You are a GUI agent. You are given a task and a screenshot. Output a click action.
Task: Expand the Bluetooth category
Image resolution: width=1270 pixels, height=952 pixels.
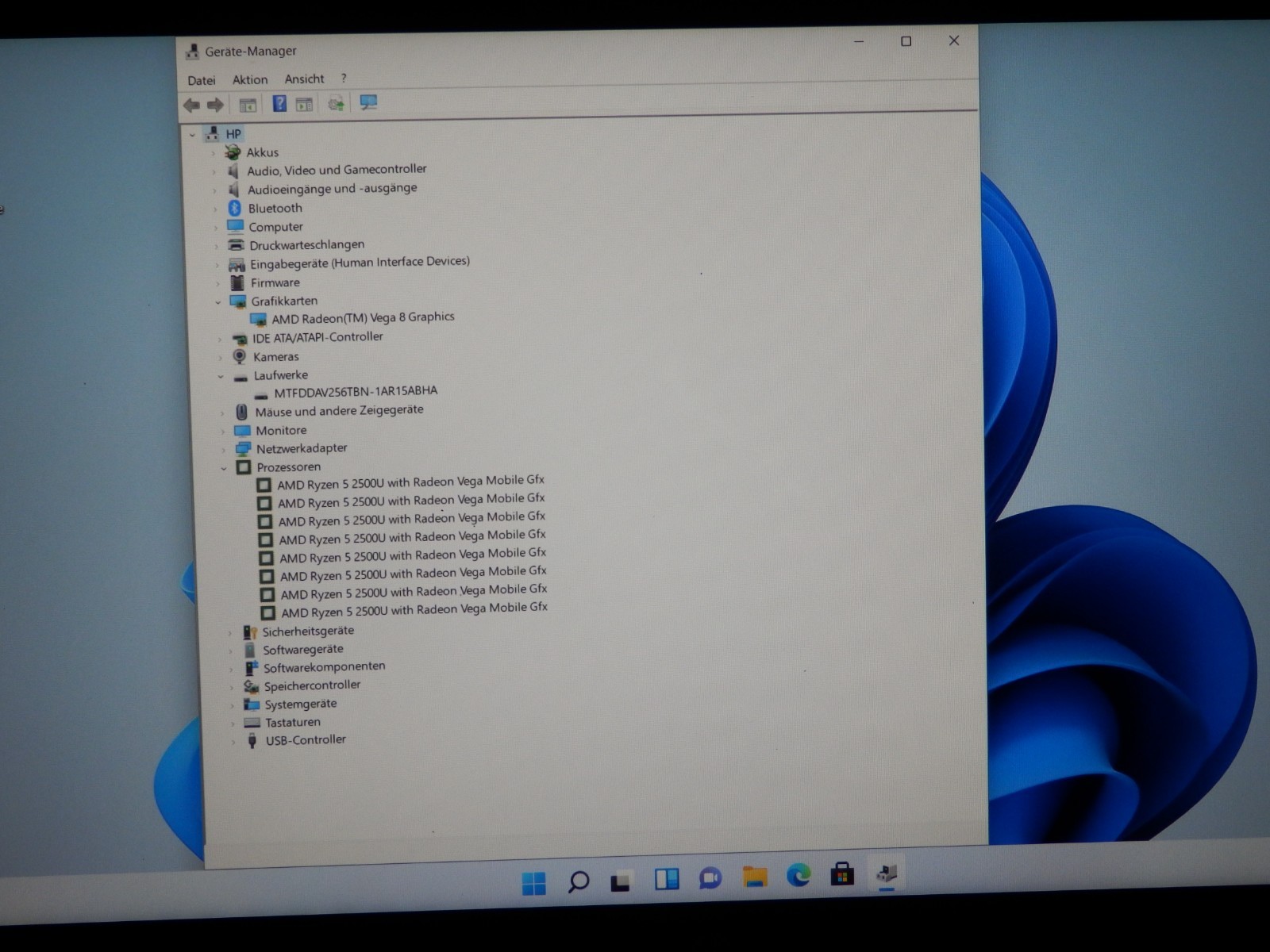215,209
